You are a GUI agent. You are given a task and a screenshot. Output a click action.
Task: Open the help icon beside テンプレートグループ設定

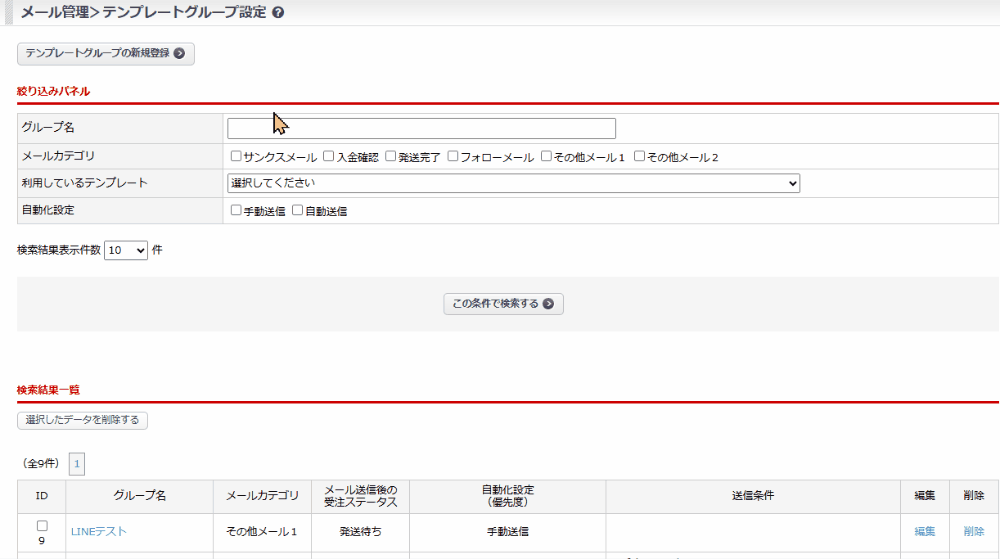278,12
